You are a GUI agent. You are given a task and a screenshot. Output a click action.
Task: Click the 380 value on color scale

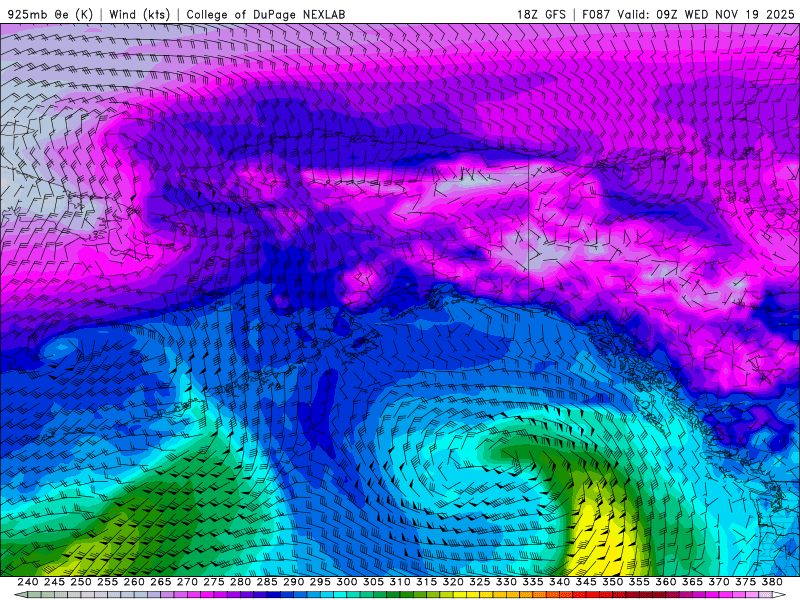click(x=771, y=582)
